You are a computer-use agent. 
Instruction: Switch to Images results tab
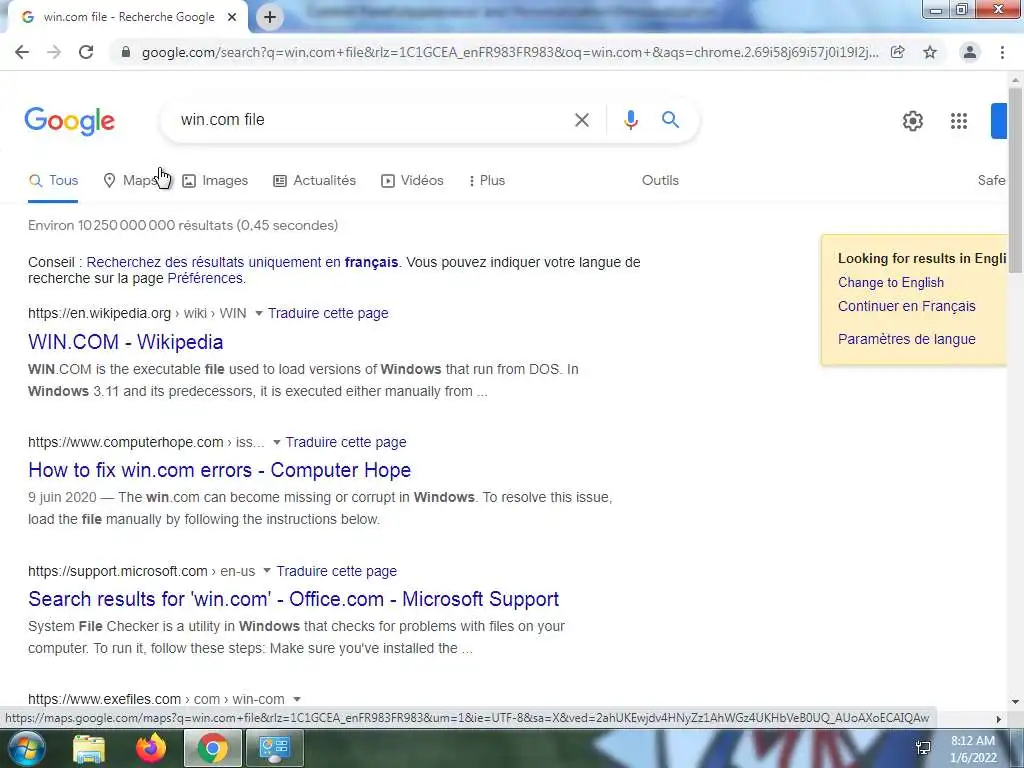(215, 180)
